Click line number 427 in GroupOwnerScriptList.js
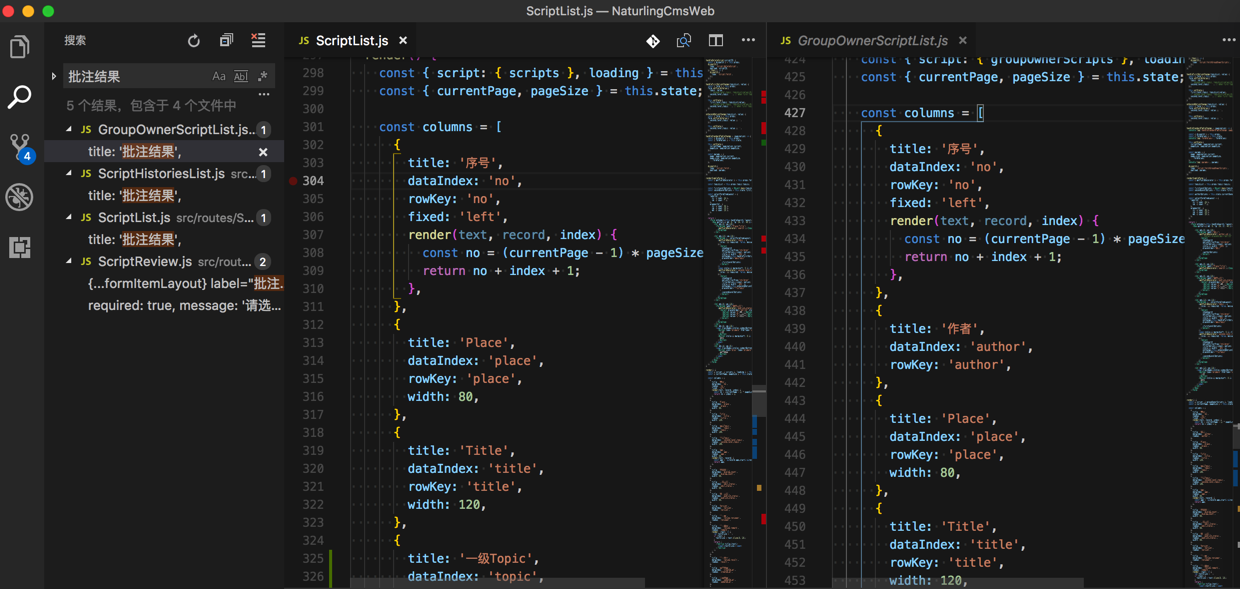 pyautogui.click(x=795, y=113)
